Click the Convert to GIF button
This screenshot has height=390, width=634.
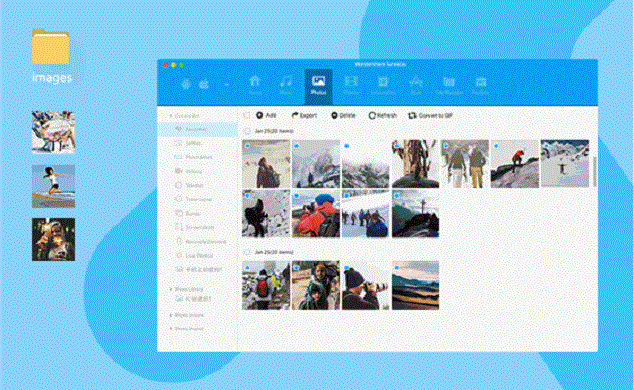pyautogui.click(x=430, y=116)
